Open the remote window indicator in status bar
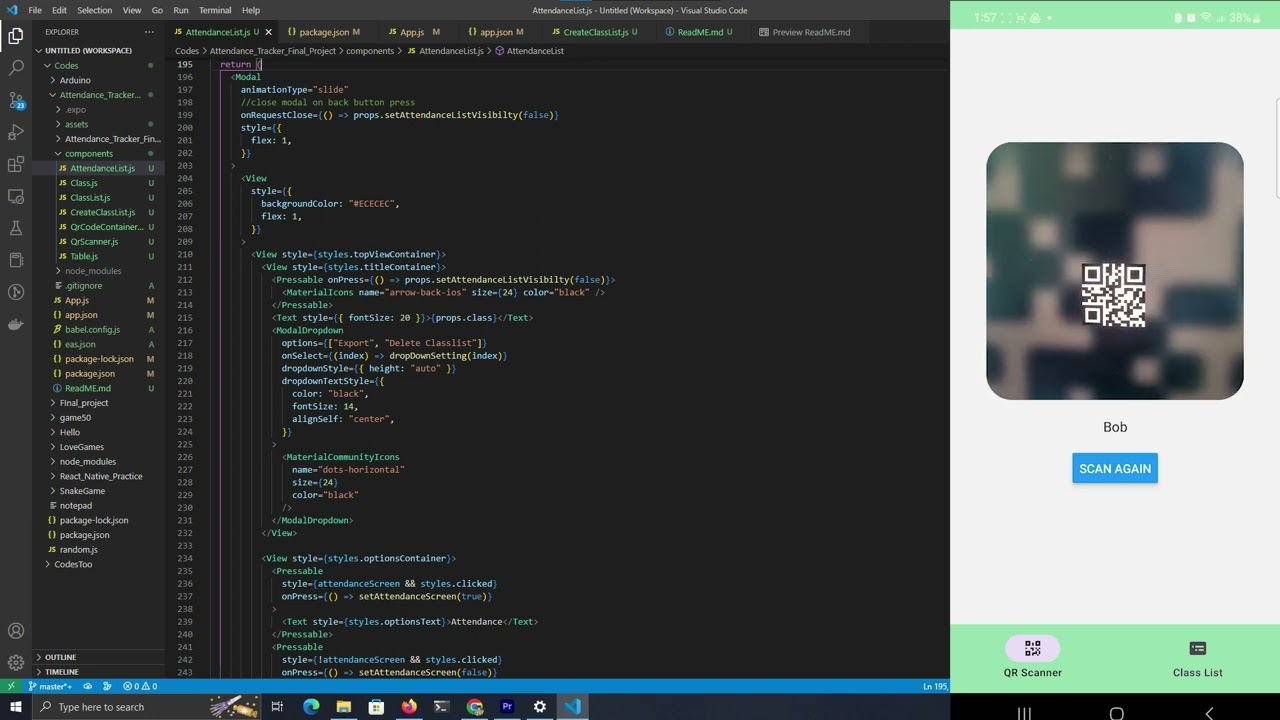 click(11, 686)
